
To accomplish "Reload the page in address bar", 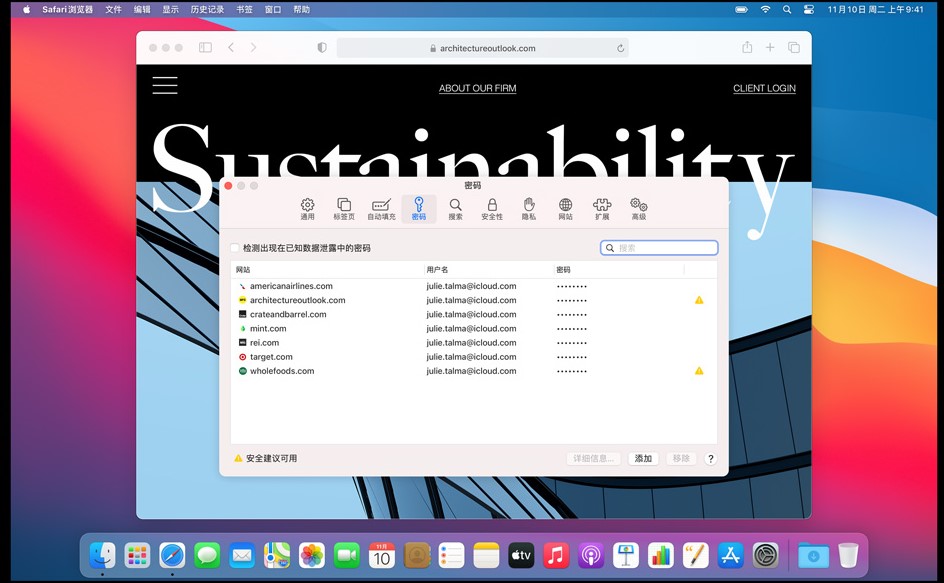I will [x=620, y=48].
